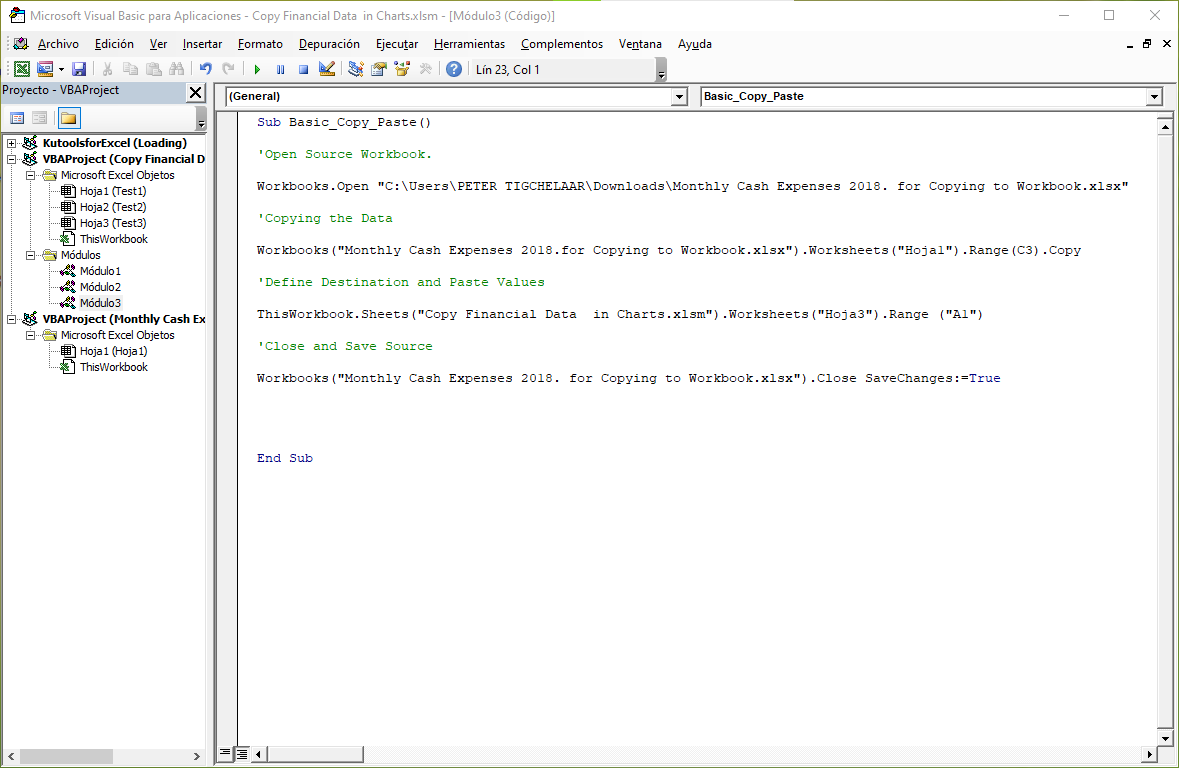Run the Basic_Copy_Paste macro with Run button
1179x768 pixels.
[x=257, y=68]
